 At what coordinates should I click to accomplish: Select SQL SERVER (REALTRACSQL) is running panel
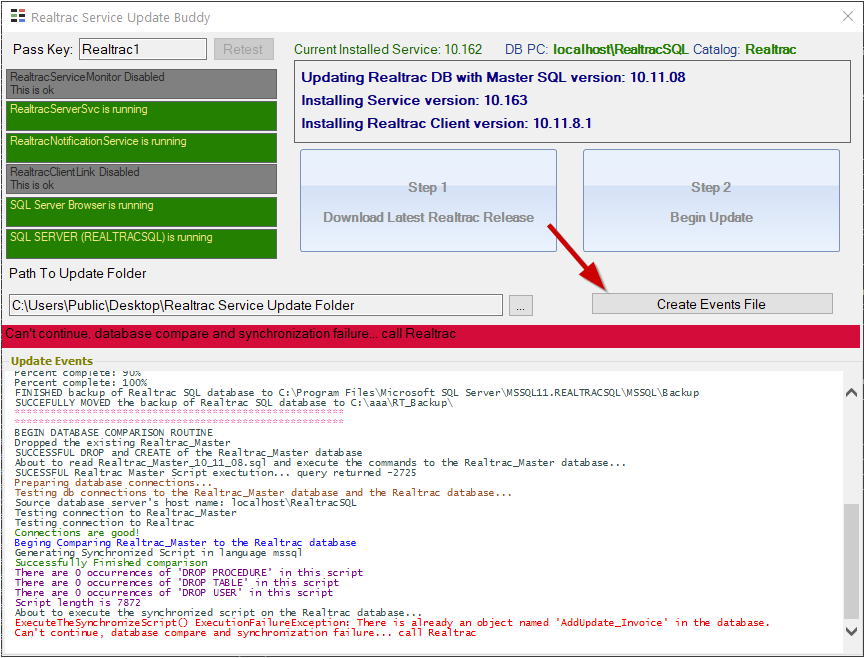click(142, 244)
